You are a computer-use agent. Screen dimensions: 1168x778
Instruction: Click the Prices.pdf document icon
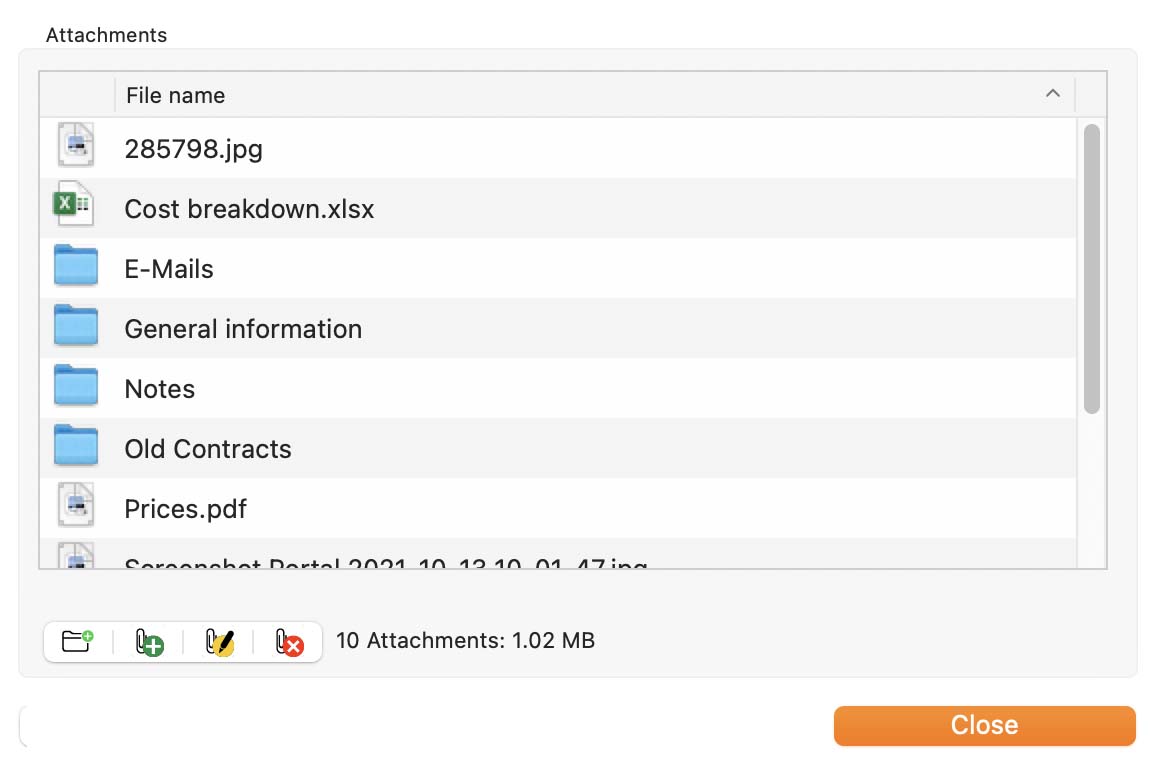76,505
